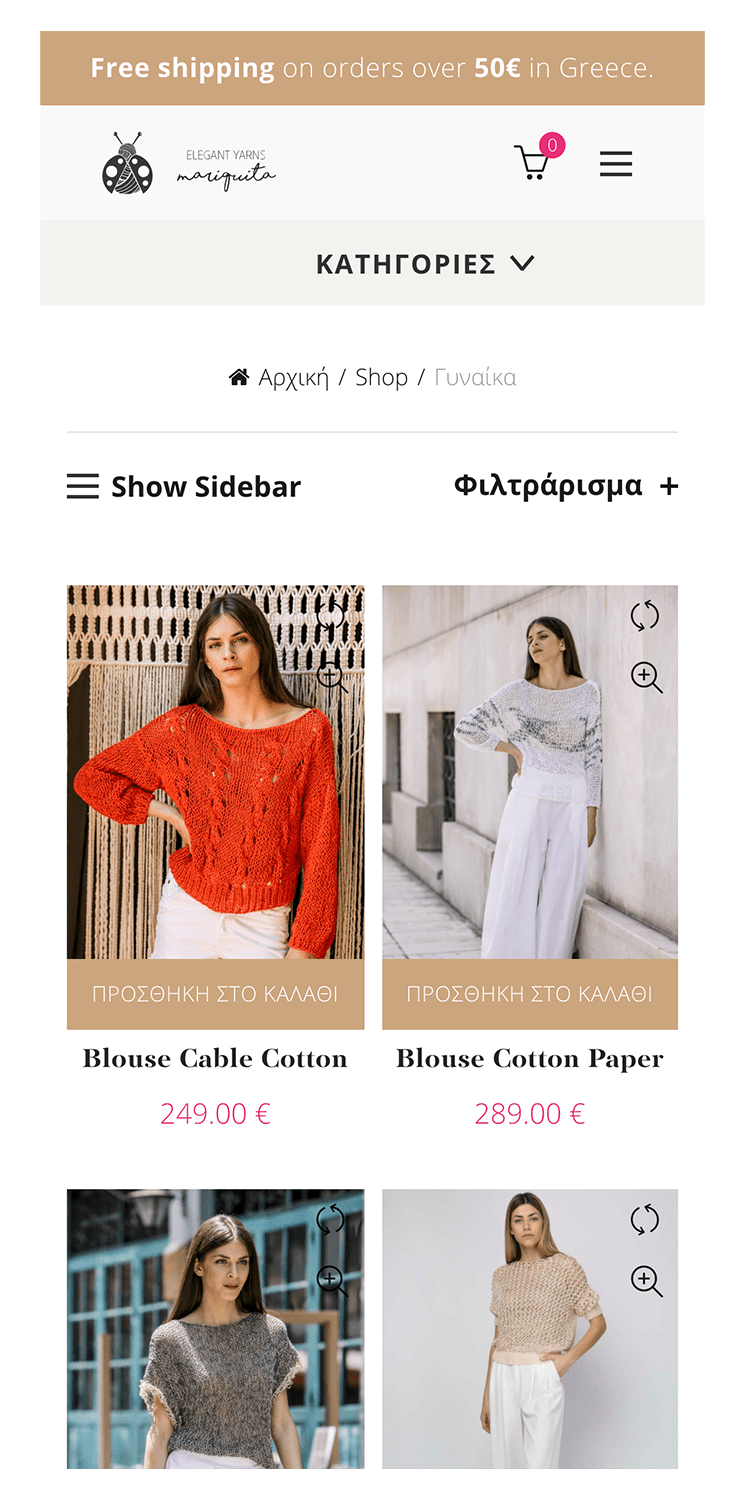Click the Mariquita ladybug logo

tap(189, 163)
